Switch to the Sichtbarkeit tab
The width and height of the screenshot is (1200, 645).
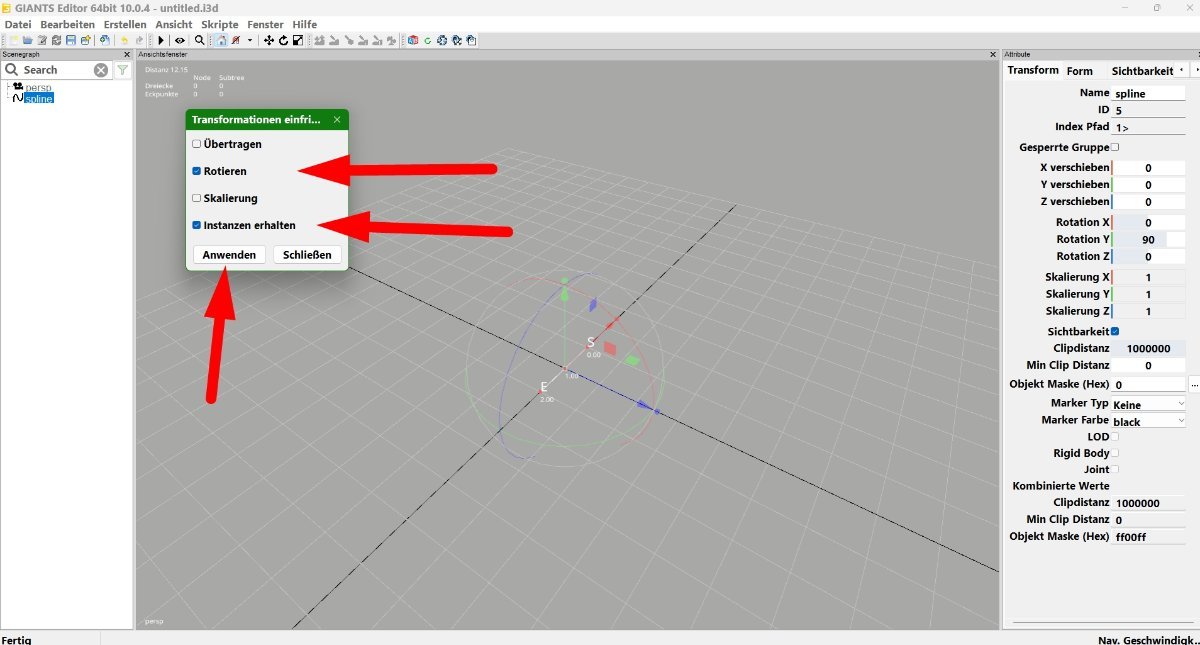pyautogui.click(x=1142, y=71)
